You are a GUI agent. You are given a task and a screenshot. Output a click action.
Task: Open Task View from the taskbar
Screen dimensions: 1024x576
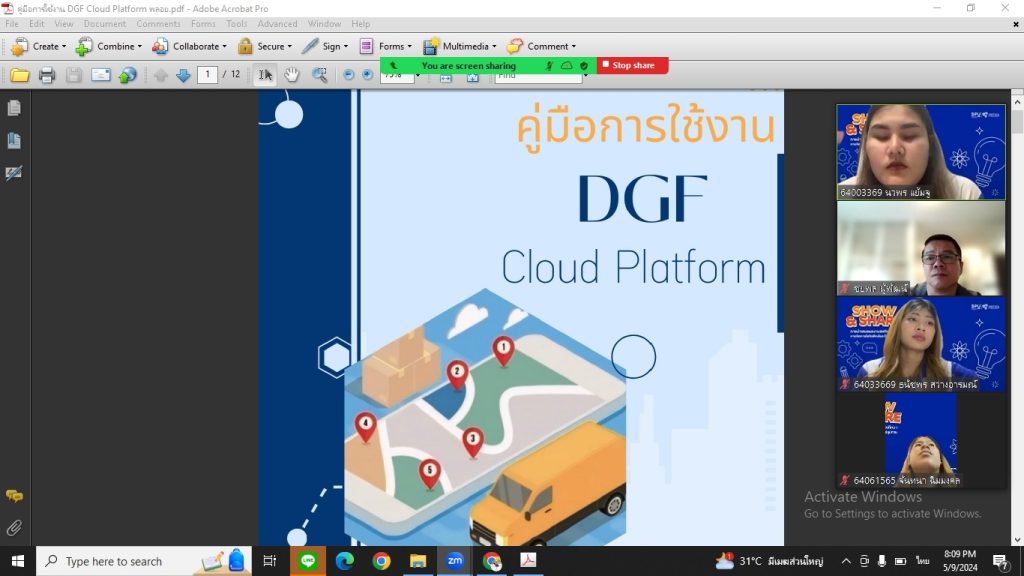(269, 561)
